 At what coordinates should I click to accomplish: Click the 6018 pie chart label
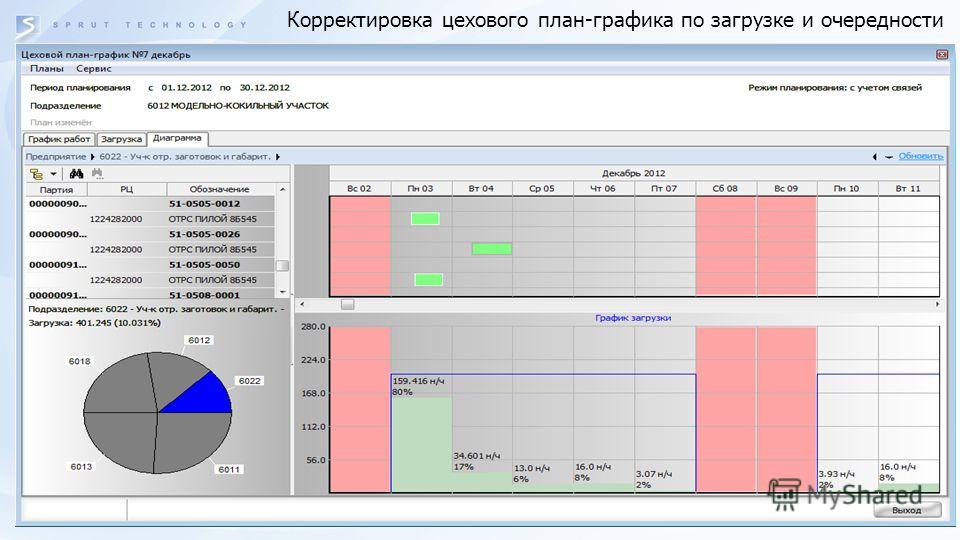click(80, 361)
